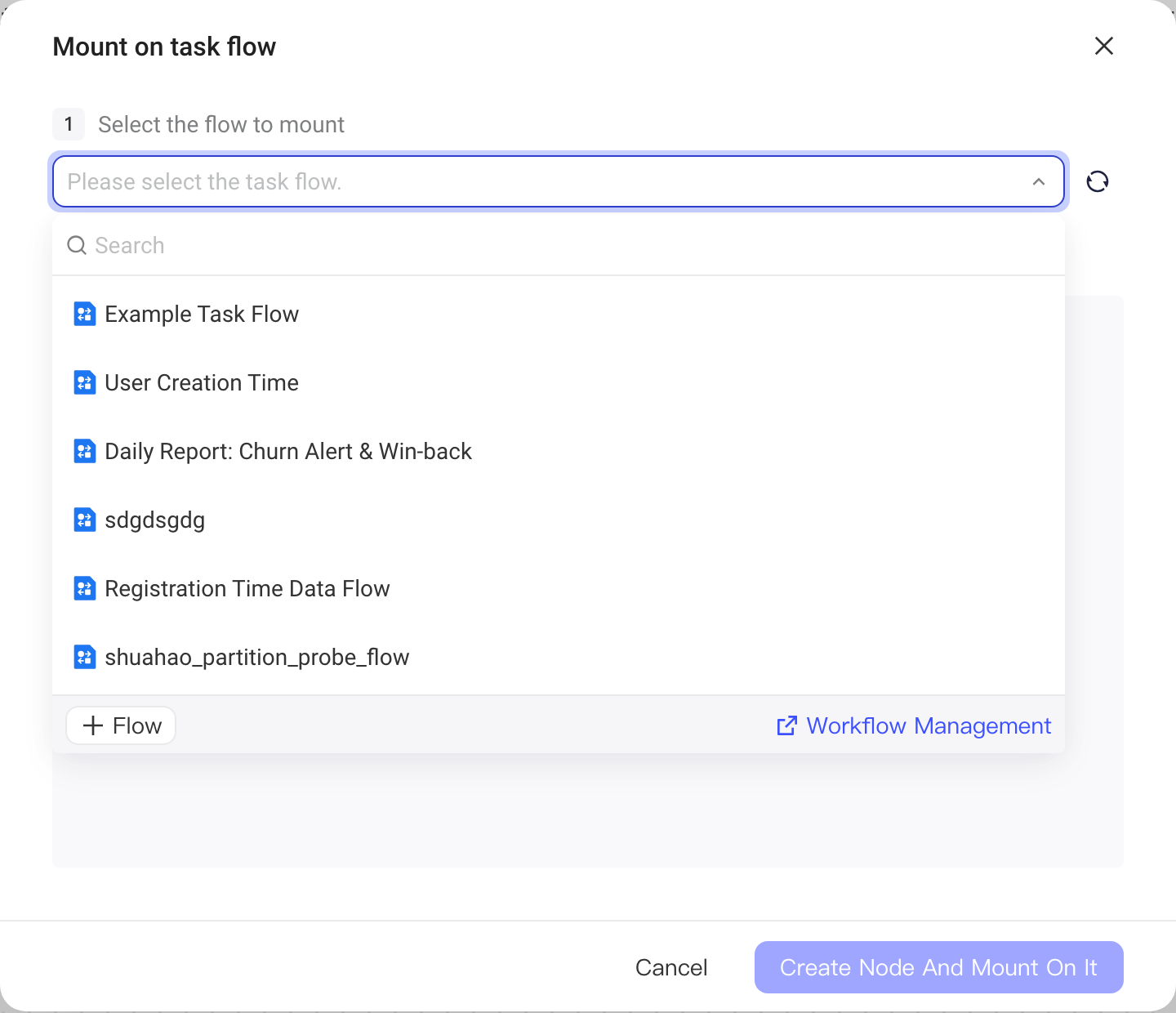This screenshot has height=1013, width=1176.
Task: Click the Cancel button
Action: click(x=671, y=967)
